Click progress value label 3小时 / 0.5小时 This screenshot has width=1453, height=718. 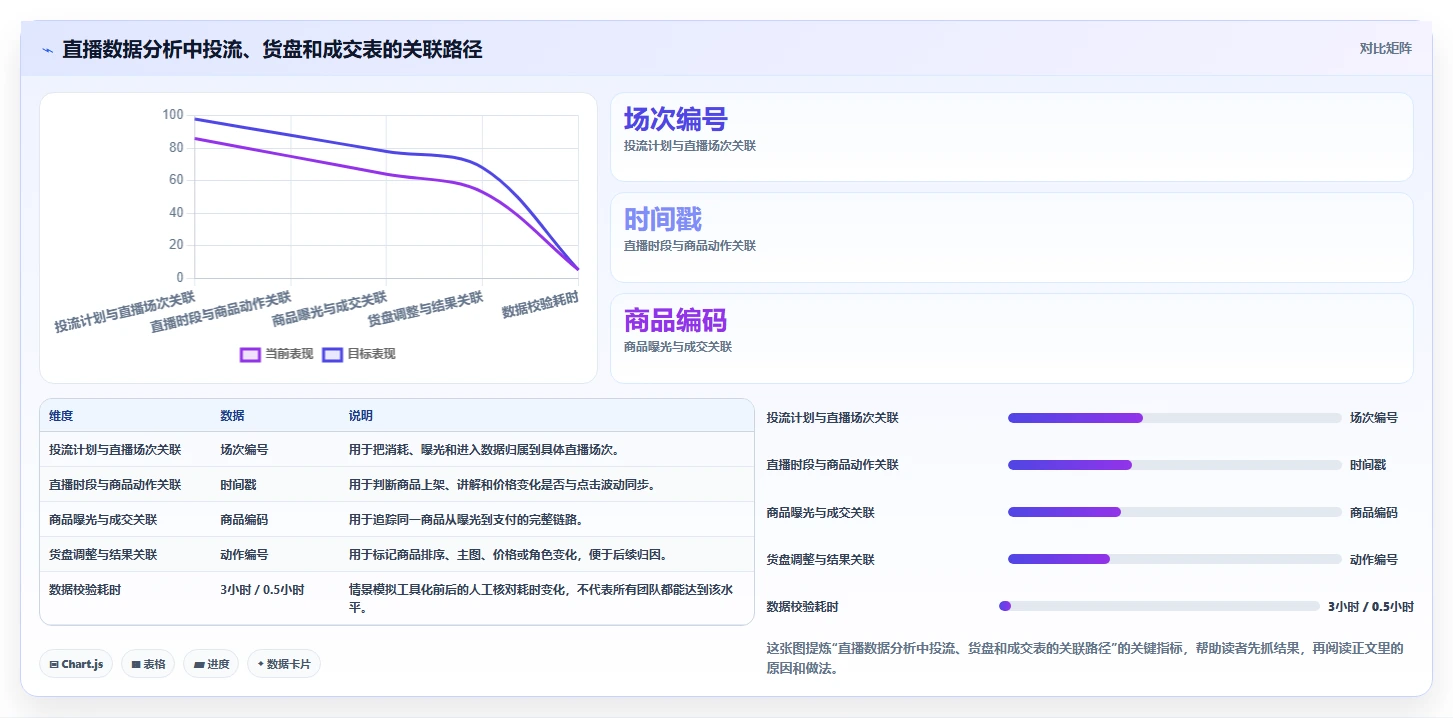[1371, 606]
